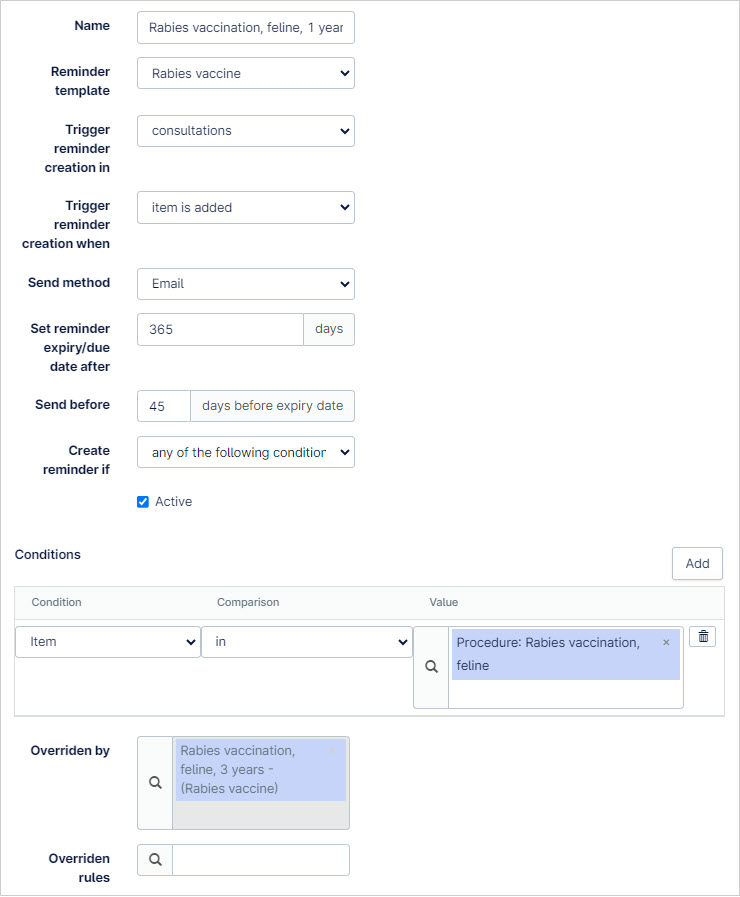Click the search icon in condition Value field
This screenshot has width=740, height=897.
coord(431,666)
